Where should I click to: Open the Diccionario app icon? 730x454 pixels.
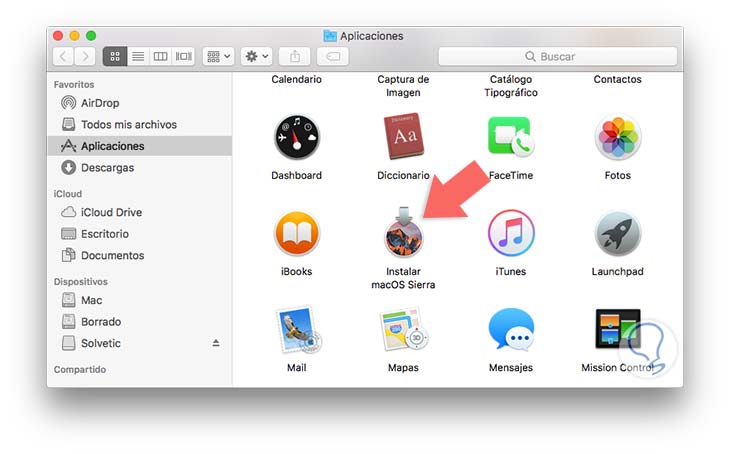click(x=403, y=136)
